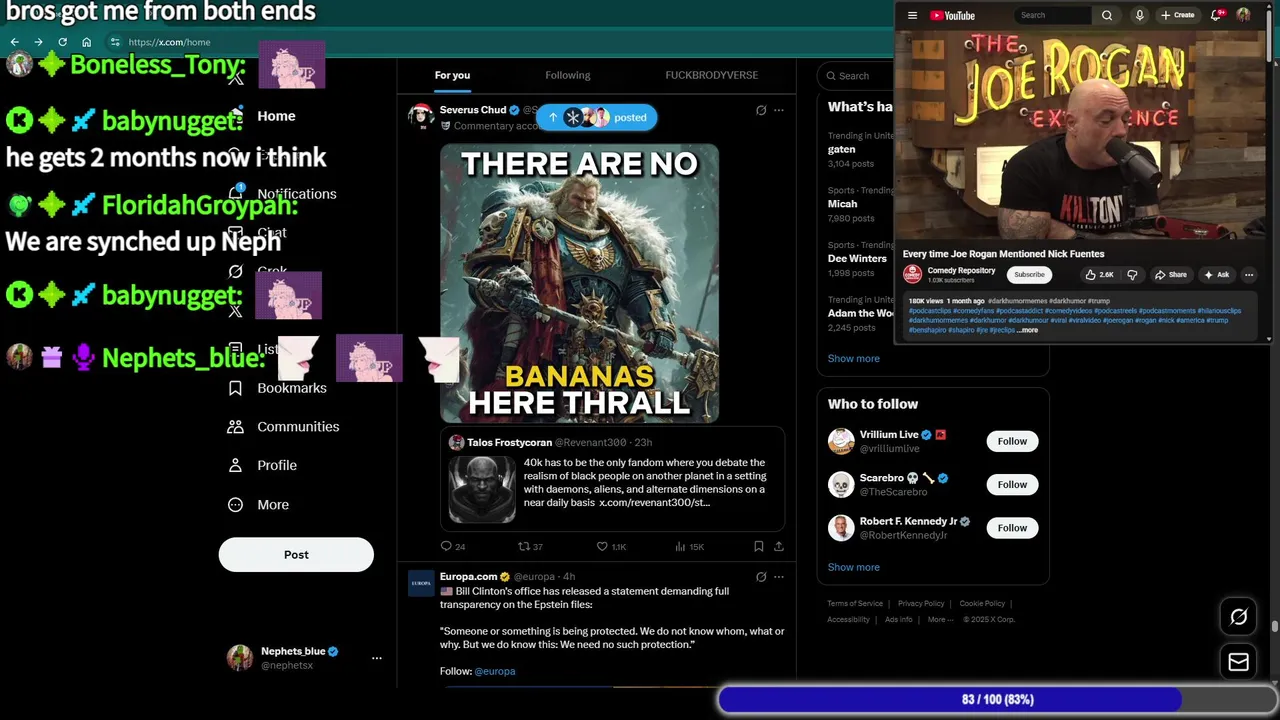Screen dimensions: 1280x720
Task: Open account options next to Nephets_blue
Action: 376,658
